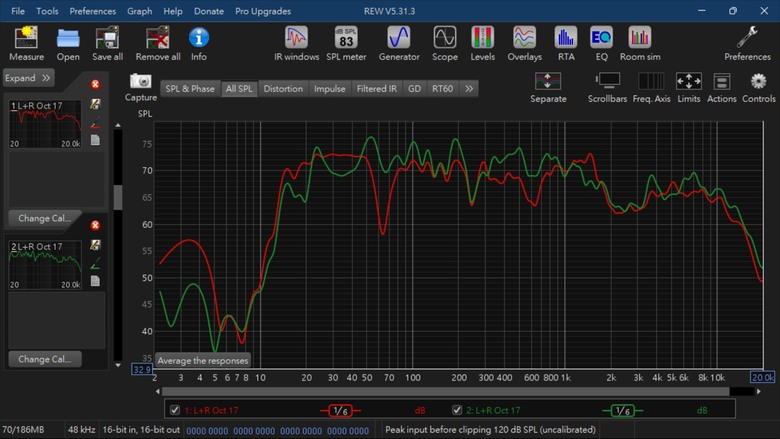Click the Separate traces icon
Screen dimensions: 780x439
pyautogui.click(x=548, y=81)
